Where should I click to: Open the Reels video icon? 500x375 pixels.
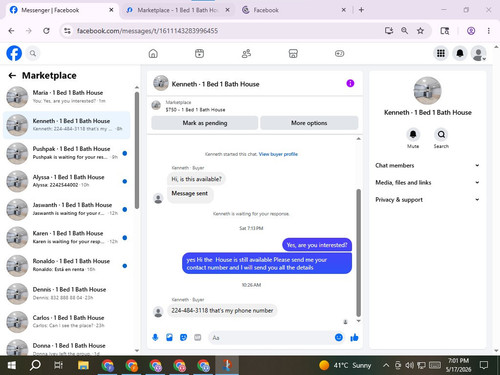[x=199, y=53]
